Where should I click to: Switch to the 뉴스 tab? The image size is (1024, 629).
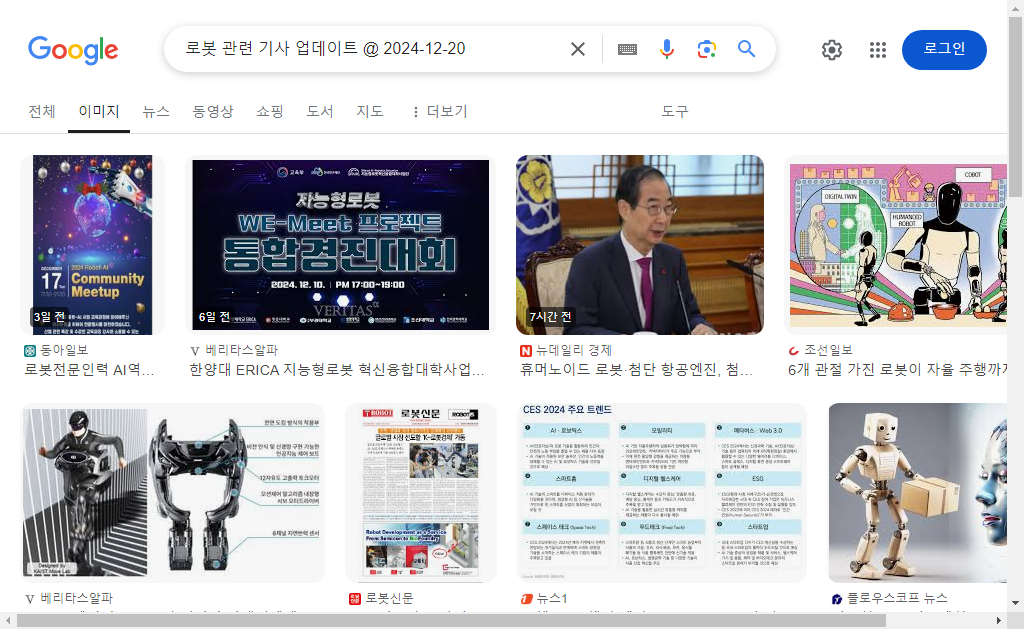(156, 112)
